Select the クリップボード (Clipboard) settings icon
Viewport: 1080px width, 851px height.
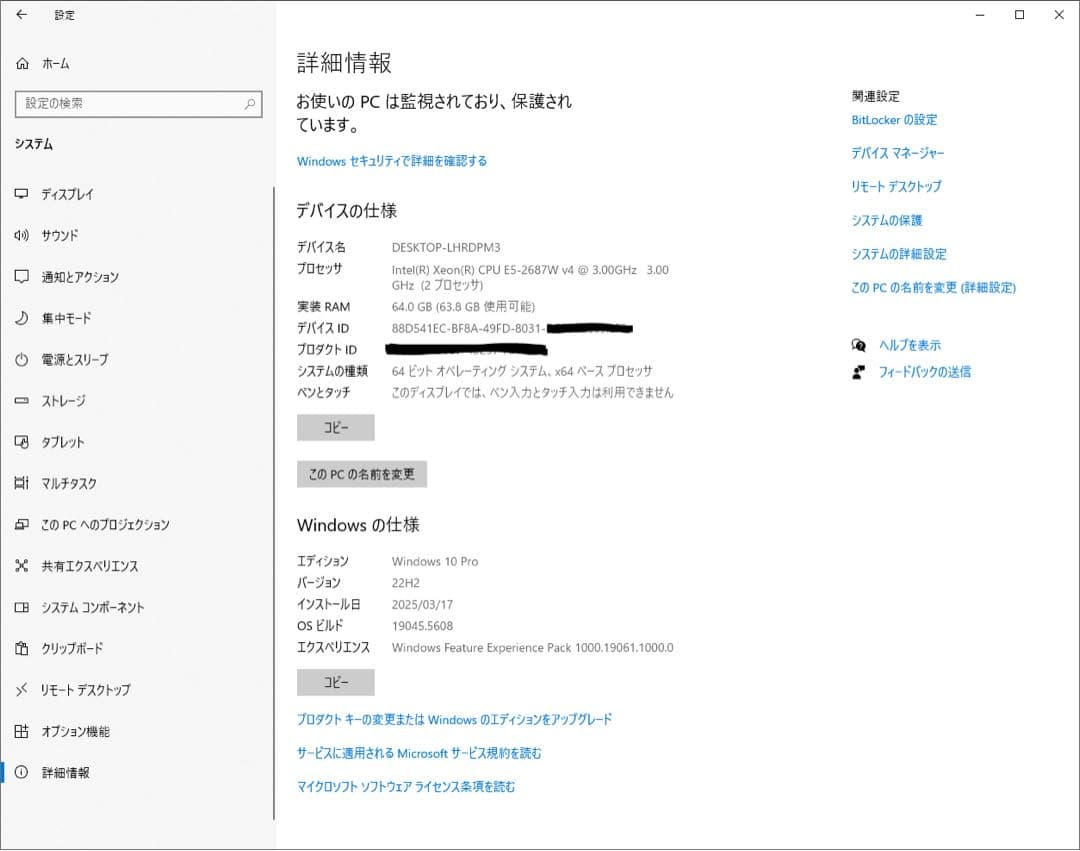coord(23,648)
